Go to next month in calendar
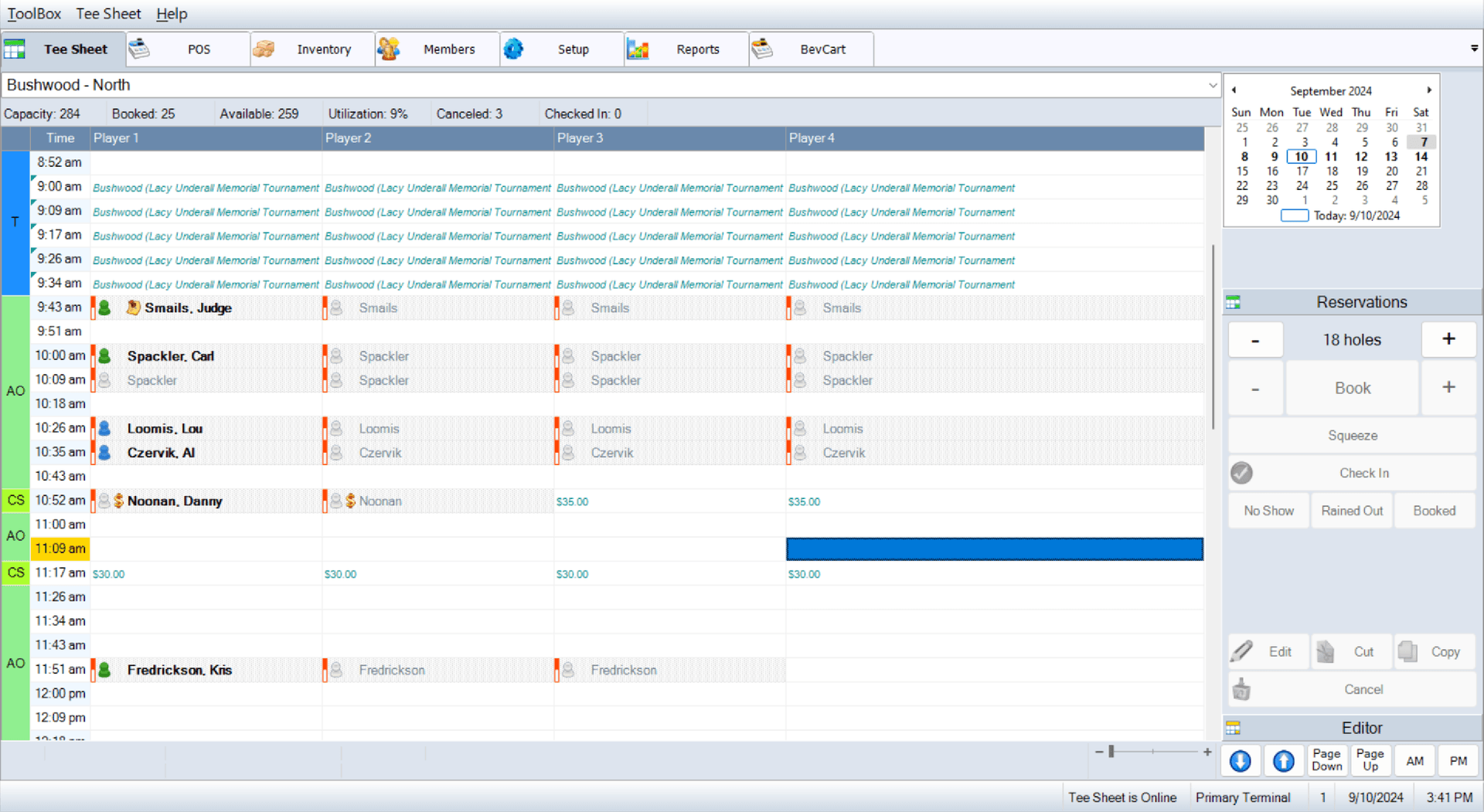 [1429, 90]
